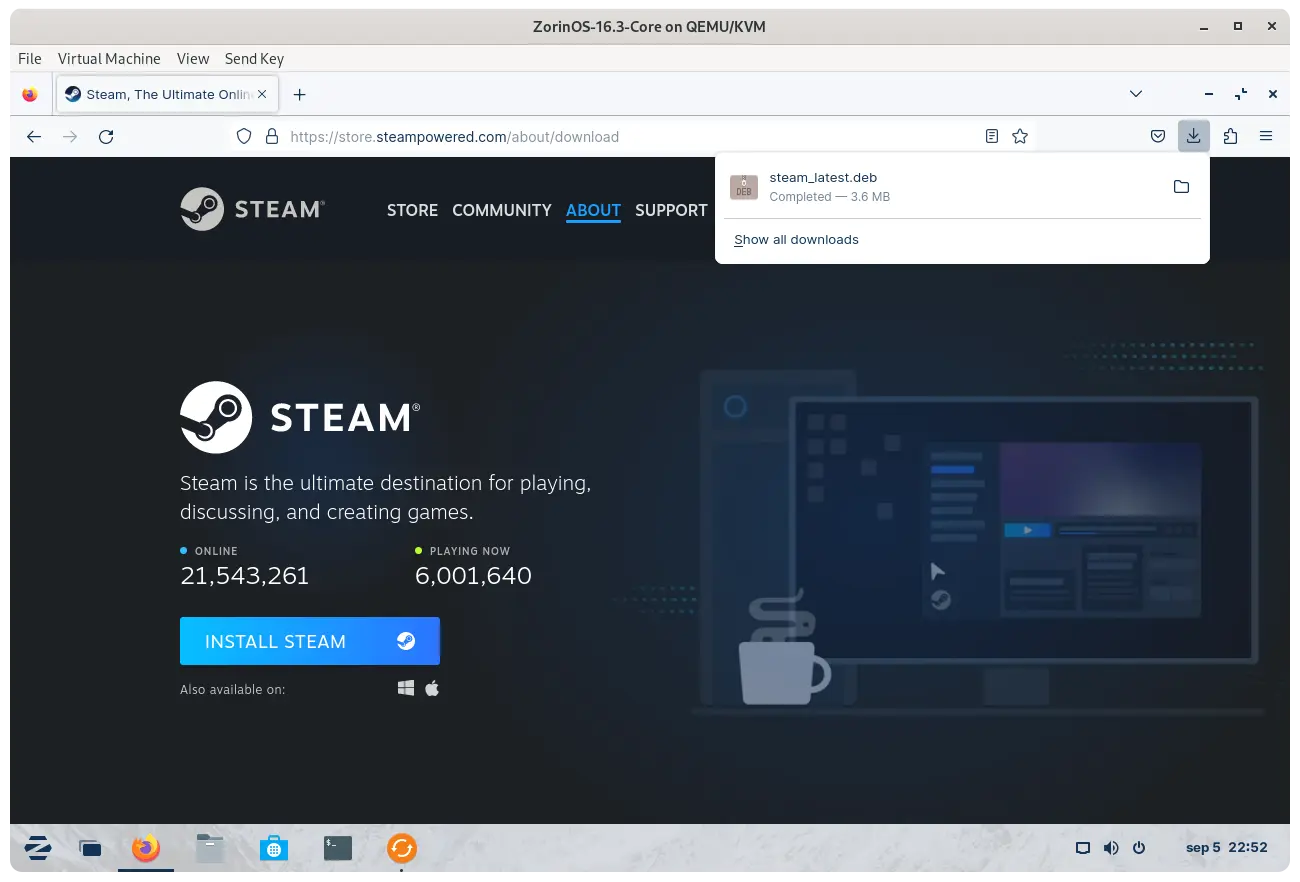Click the large STEAM hero logo

300,417
